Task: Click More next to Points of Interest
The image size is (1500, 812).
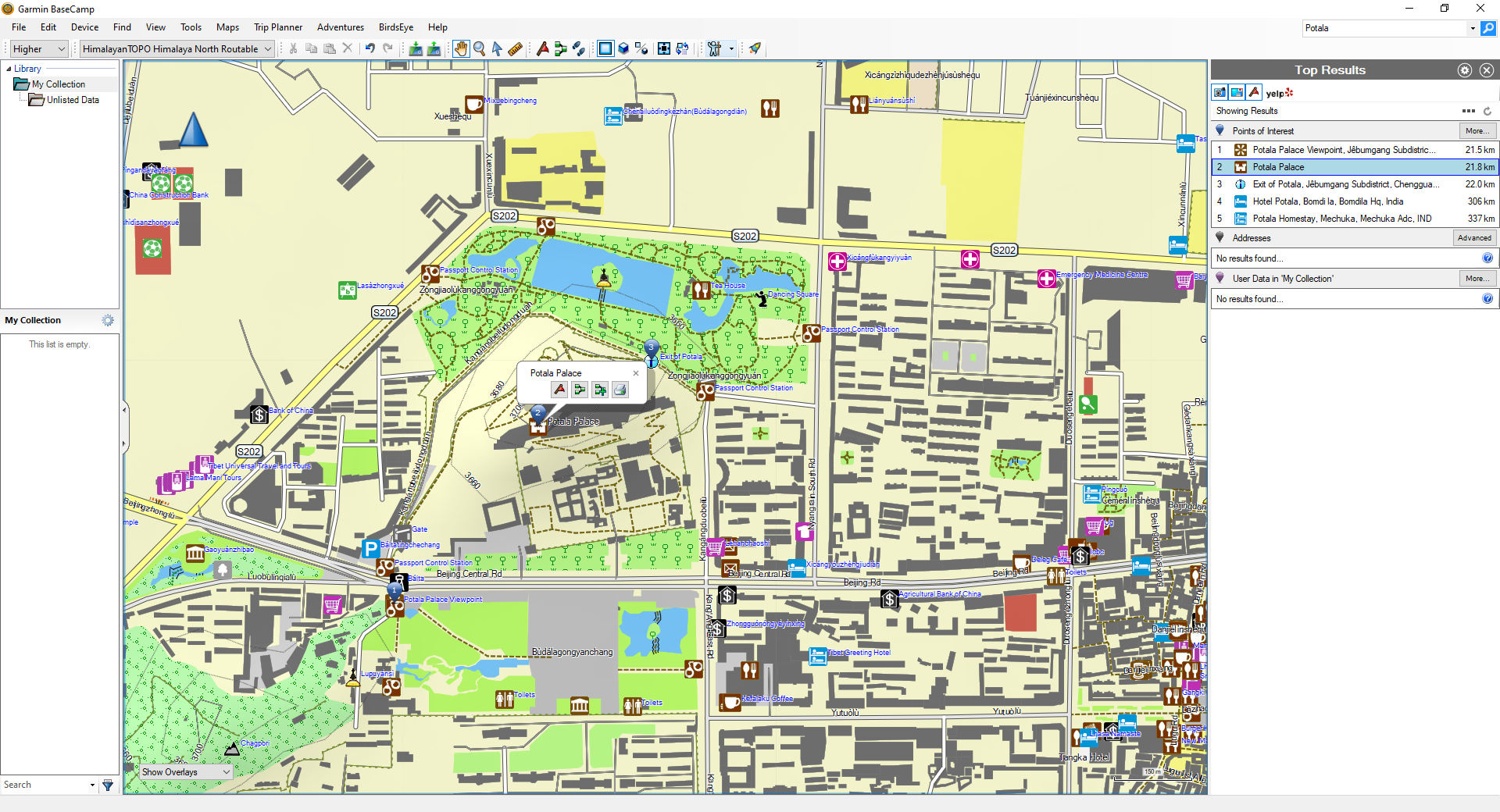Action: point(1477,131)
